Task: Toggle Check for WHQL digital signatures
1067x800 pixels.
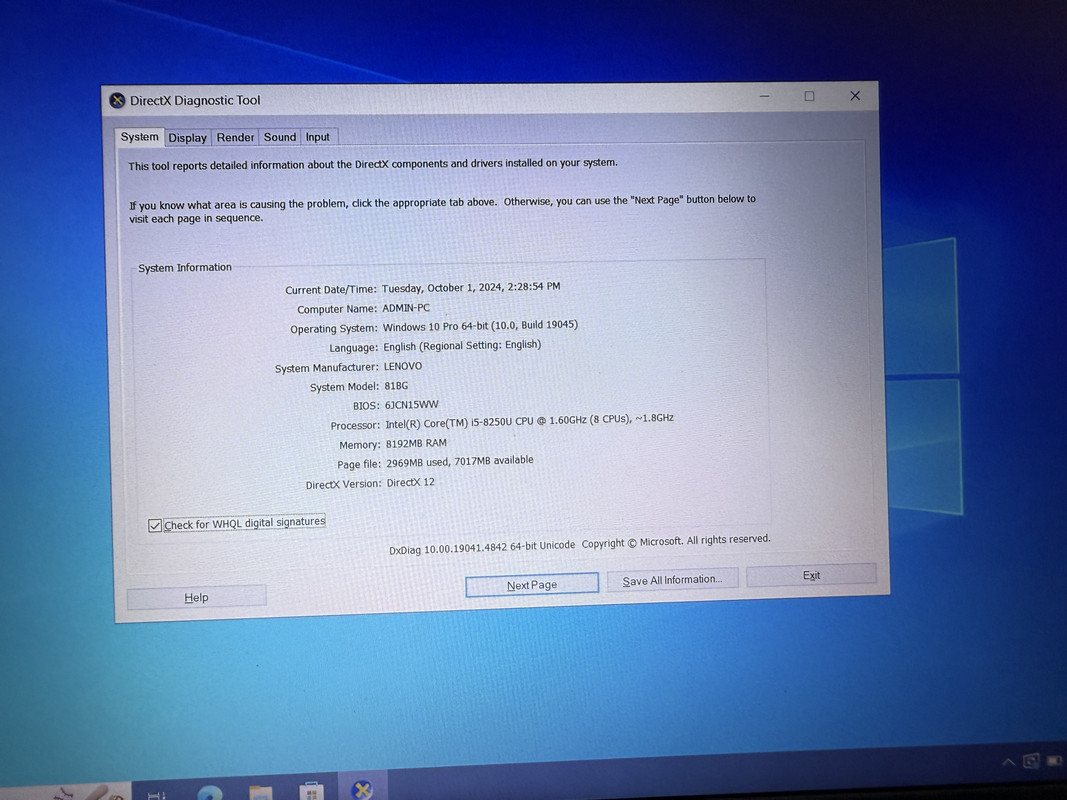Action: point(237,523)
